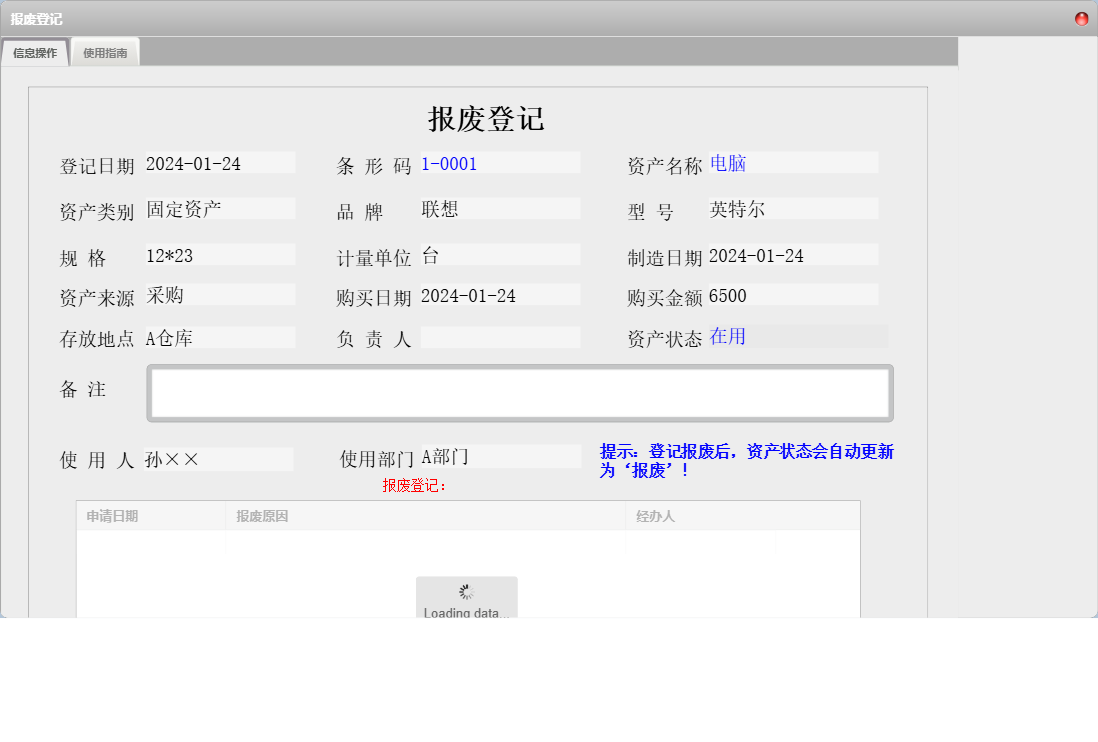This screenshot has width=1098, height=742.
Task: Select the 信息操作 tab
Action: coord(35,51)
